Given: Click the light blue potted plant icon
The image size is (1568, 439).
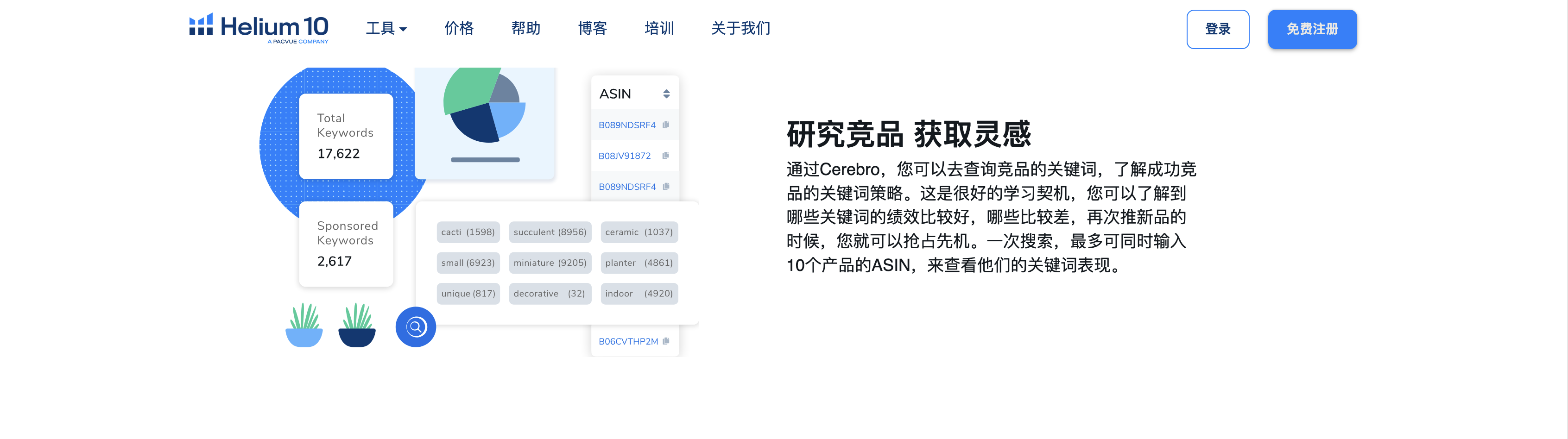Looking at the screenshot, I should 304,326.
